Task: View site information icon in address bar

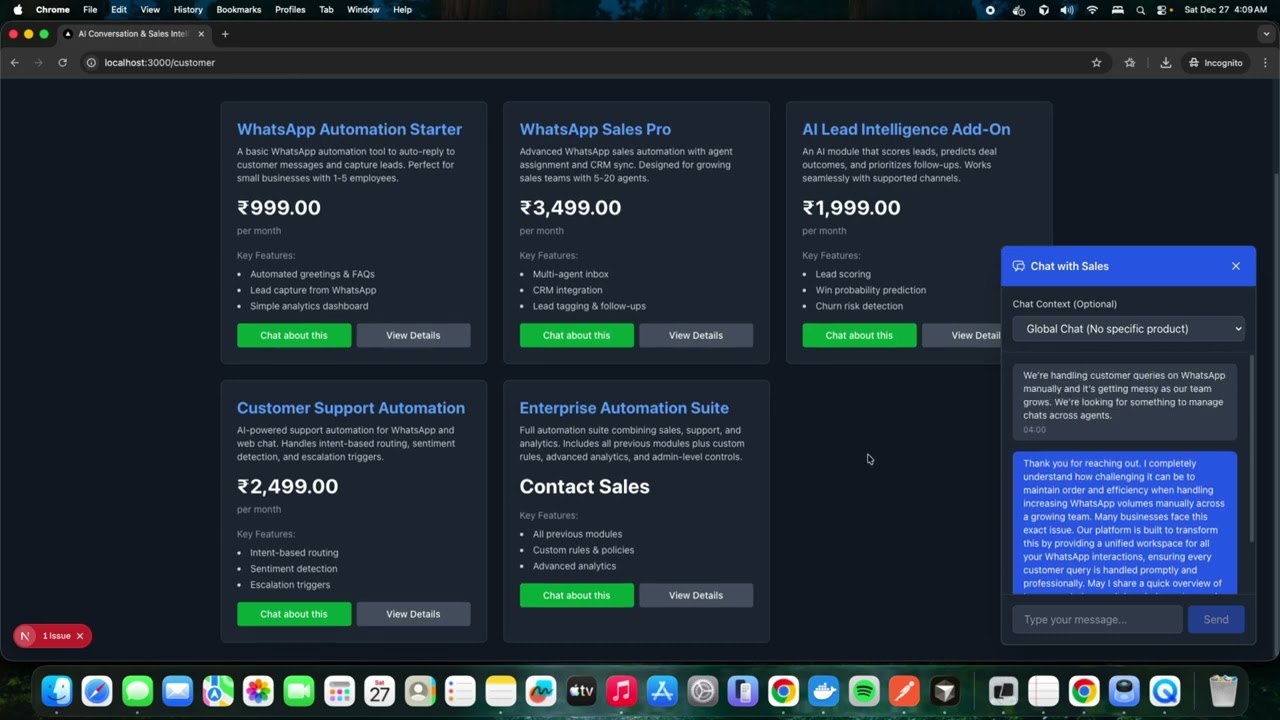Action: pos(91,62)
